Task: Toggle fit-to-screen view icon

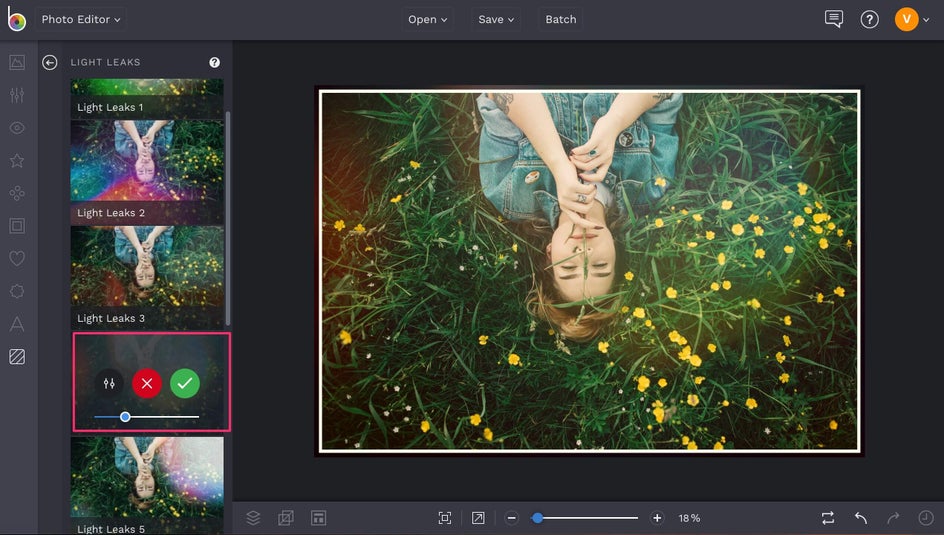Action: [x=445, y=518]
